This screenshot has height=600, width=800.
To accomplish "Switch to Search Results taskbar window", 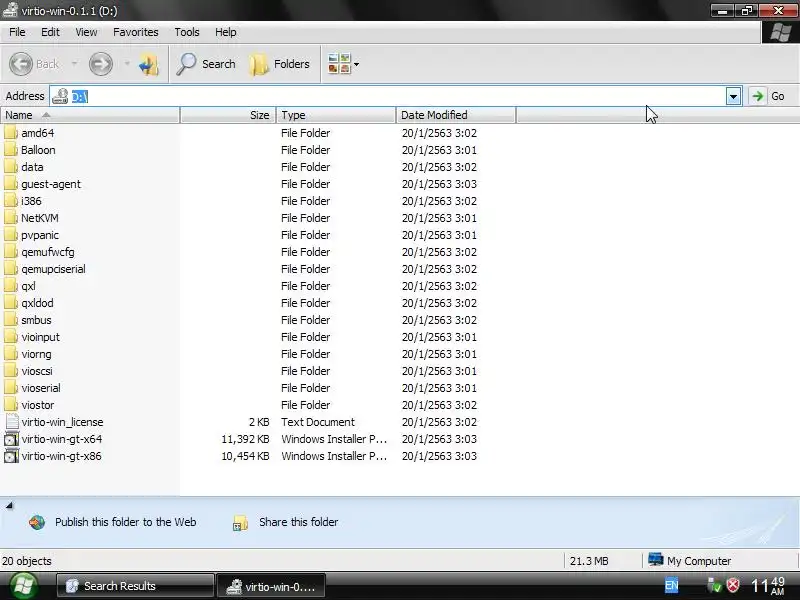I will (x=134, y=586).
